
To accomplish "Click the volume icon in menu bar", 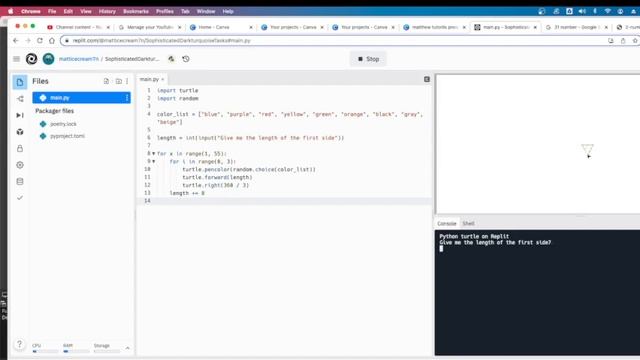I will pos(582,11).
